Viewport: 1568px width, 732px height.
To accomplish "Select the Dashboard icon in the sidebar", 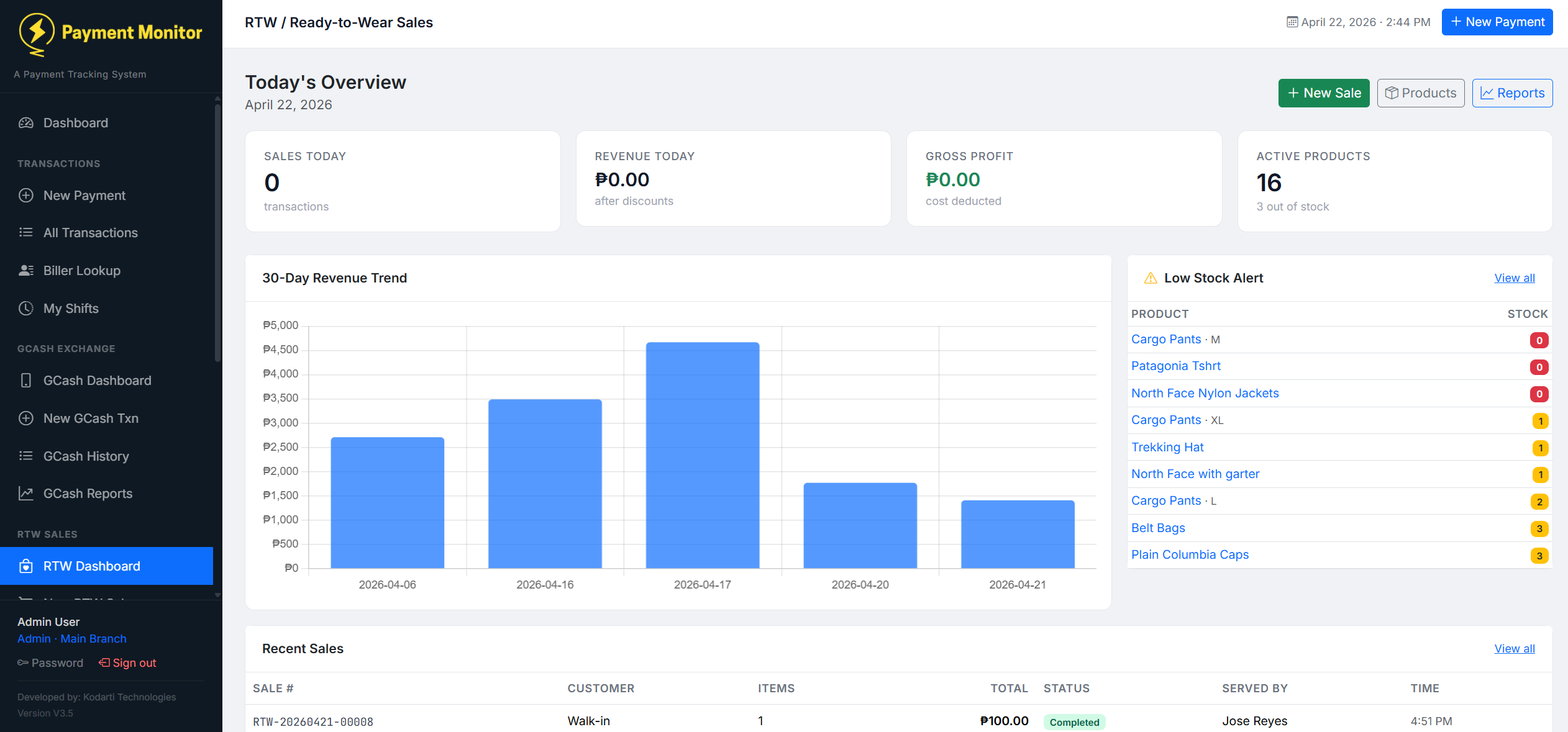I will [25, 122].
